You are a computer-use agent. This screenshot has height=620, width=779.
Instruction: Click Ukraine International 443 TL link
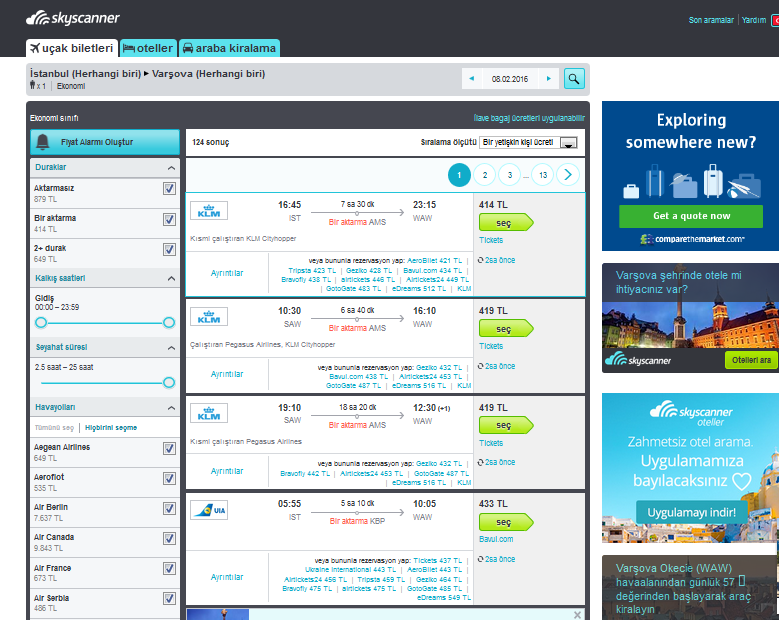click(351, 570)
